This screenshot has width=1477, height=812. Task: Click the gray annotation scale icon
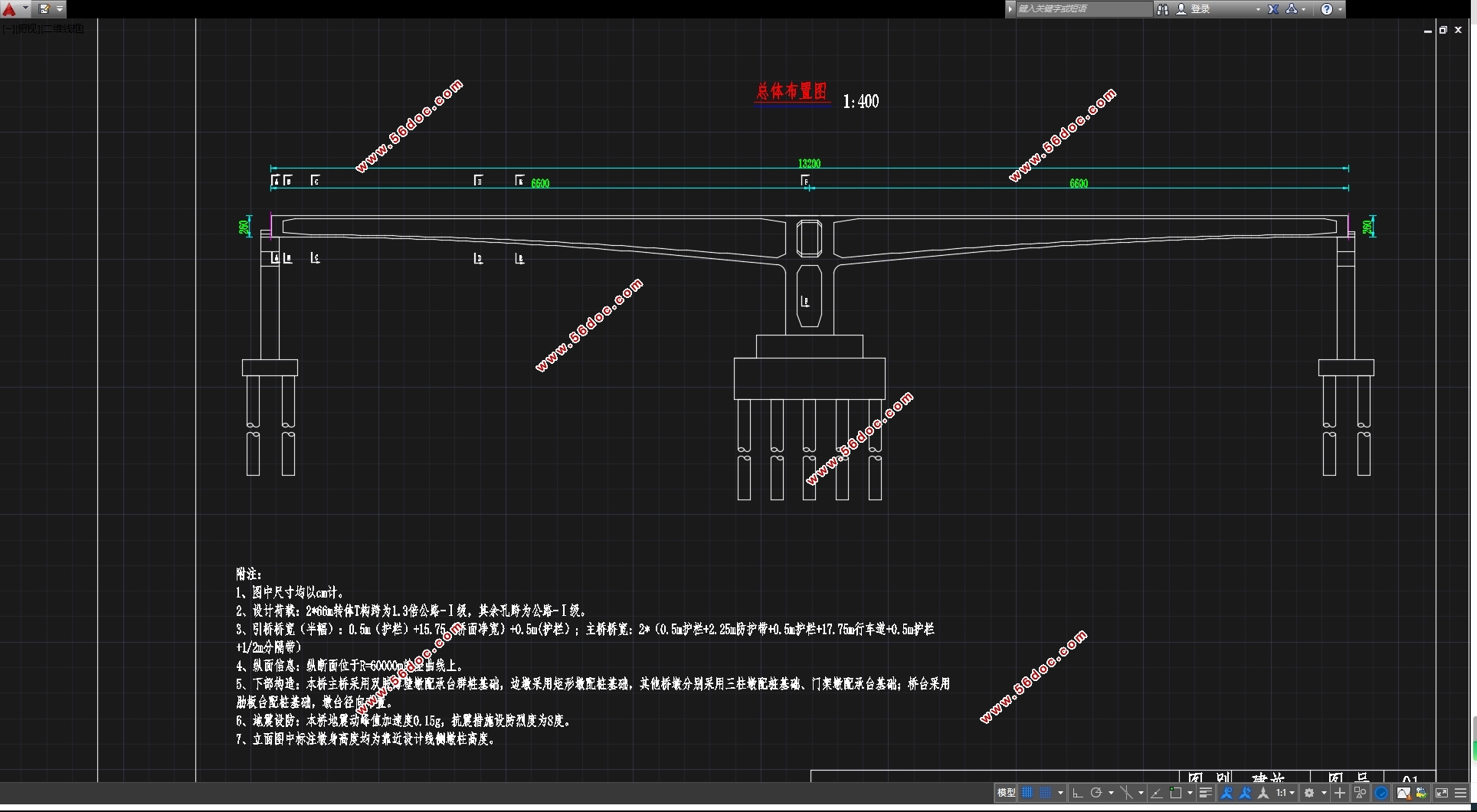[1263, 793]
